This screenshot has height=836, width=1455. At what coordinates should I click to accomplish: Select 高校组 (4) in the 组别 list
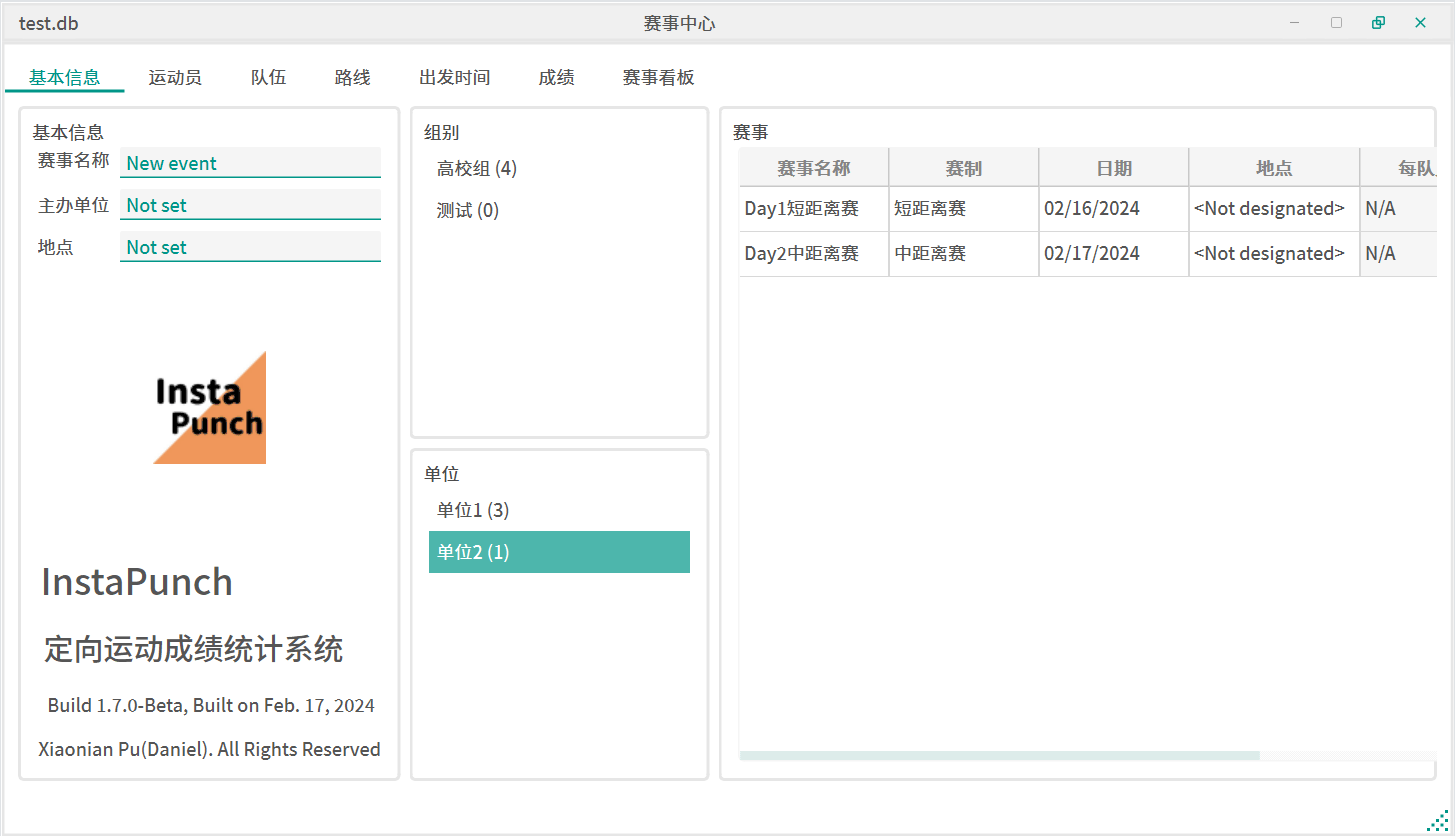[477, 169]
